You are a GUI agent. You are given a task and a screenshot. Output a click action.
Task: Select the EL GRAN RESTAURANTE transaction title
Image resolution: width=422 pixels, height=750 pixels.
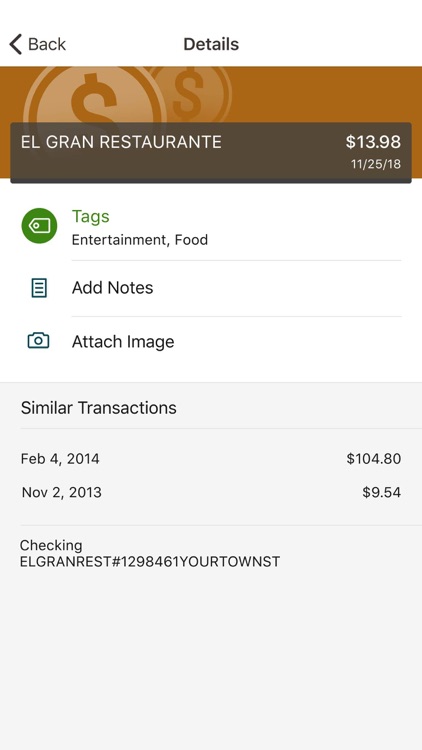(x=121, y=143)
